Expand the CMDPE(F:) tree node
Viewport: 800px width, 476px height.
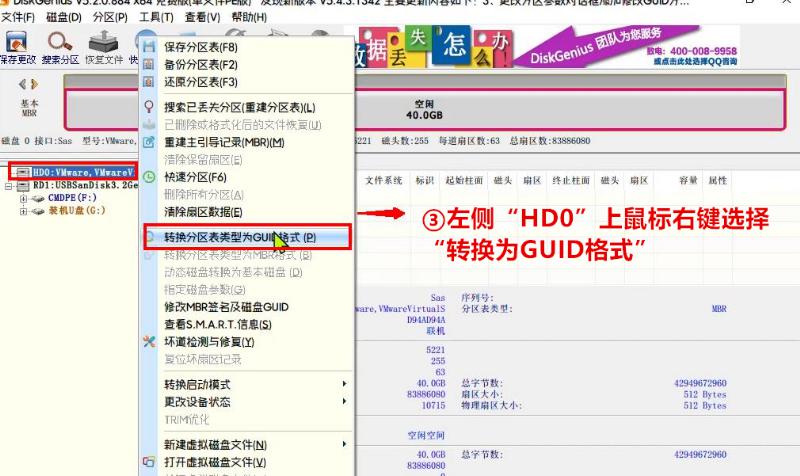click(23, 198)
